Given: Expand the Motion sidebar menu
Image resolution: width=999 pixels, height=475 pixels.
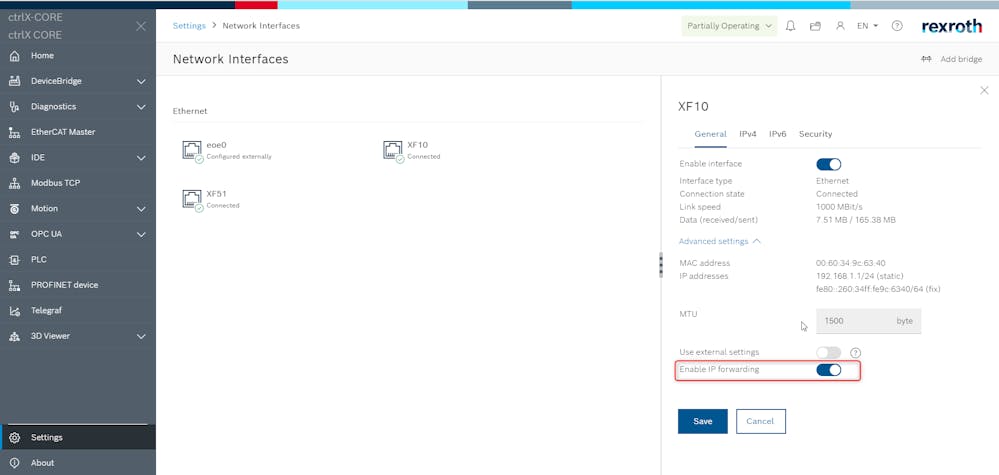Looking at the screenshot, I should pos(141,209).
